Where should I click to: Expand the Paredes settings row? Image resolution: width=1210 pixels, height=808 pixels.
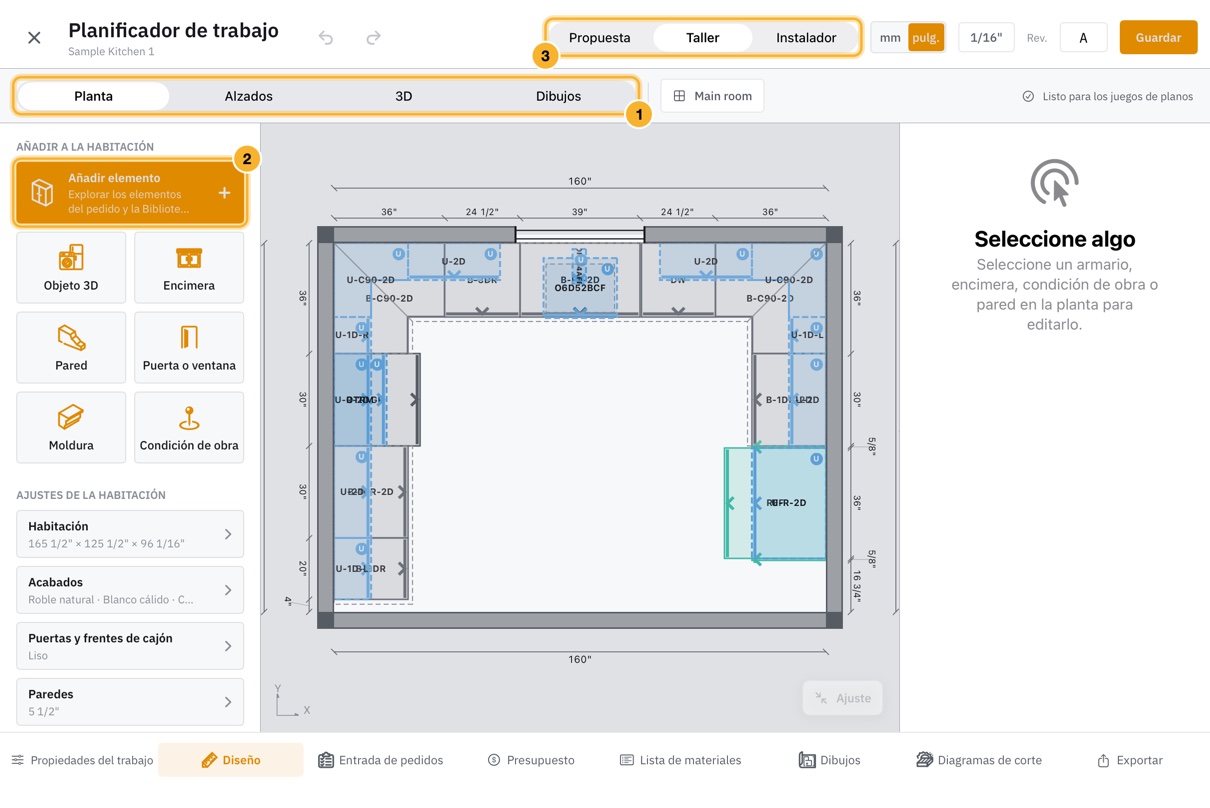(x=130, y=702)
